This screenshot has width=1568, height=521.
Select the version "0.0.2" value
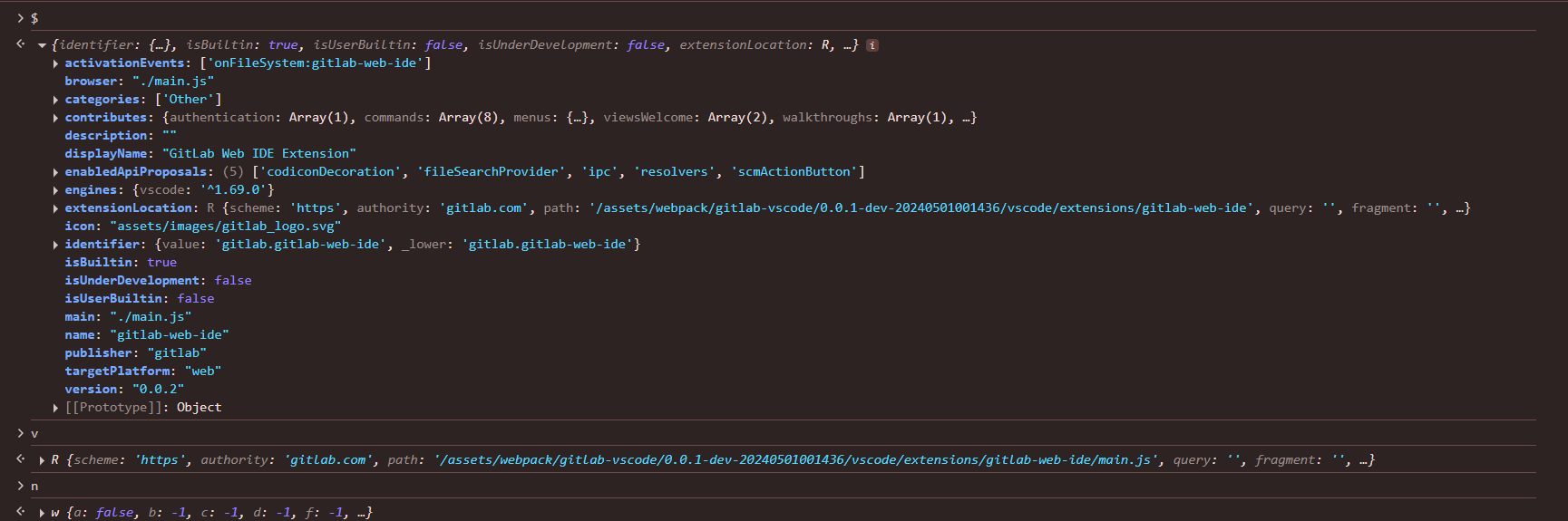coord(158,390)
